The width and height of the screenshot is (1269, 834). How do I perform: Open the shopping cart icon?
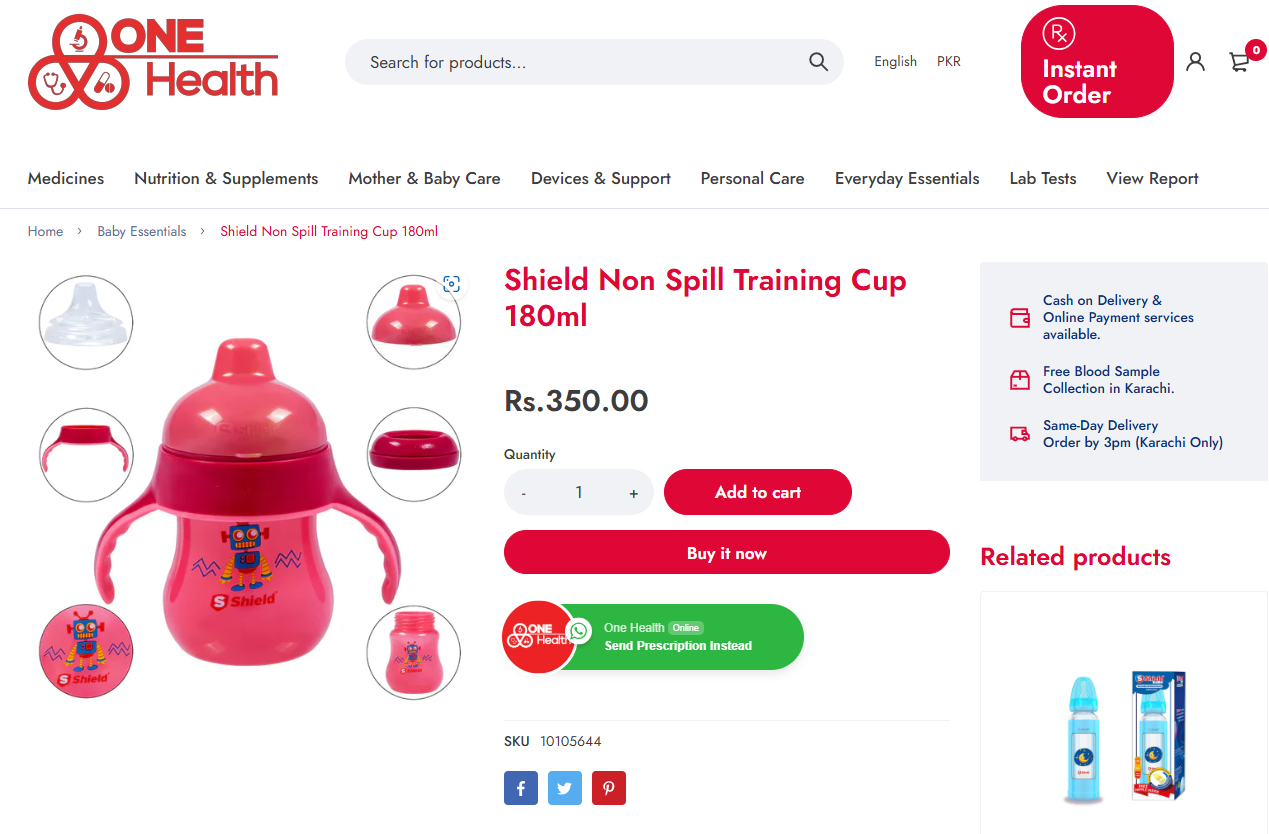point(1240,62)
